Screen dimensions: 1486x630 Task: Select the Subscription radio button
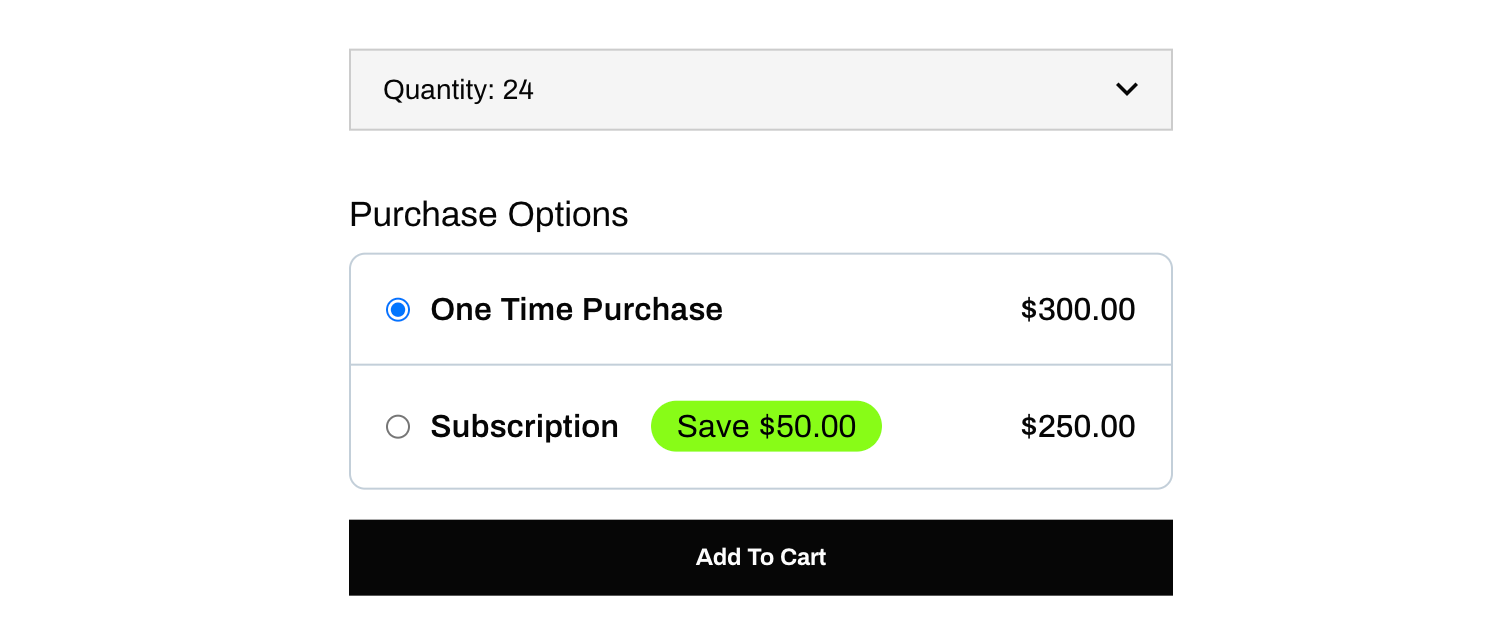pos(398,427)
